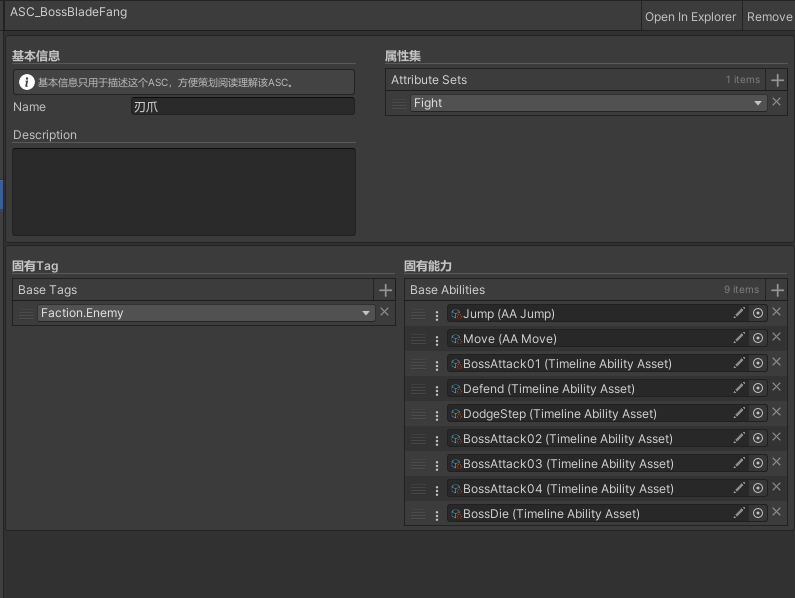795x598 pixels.
Task: Open the three-dot menu for DodgeStep
Action: click(x=437, y=415)
